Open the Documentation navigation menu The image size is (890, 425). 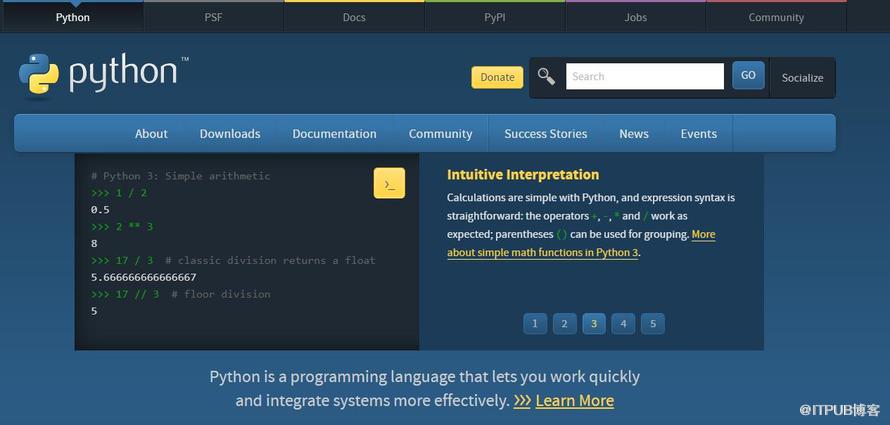click(x=334, y=134)
